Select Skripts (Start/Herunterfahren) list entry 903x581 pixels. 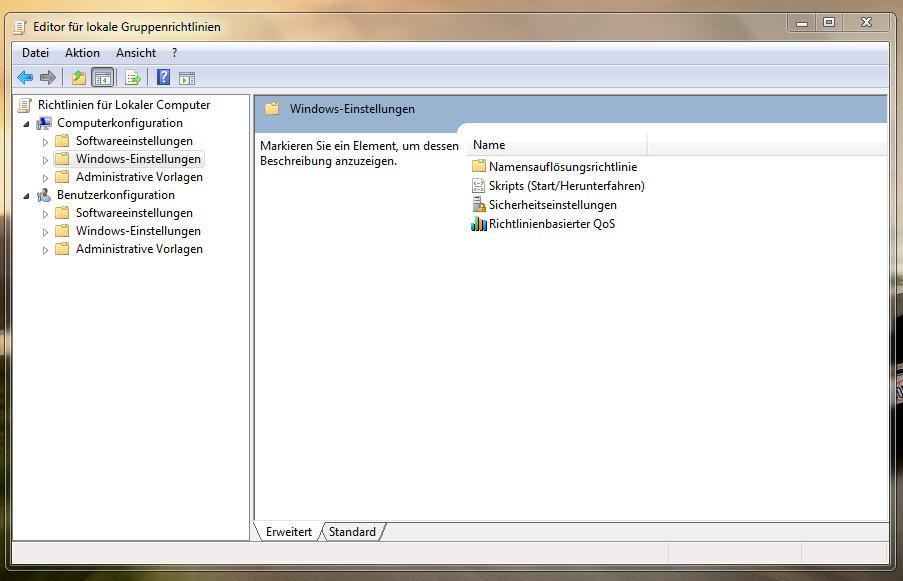click(567, 186)
